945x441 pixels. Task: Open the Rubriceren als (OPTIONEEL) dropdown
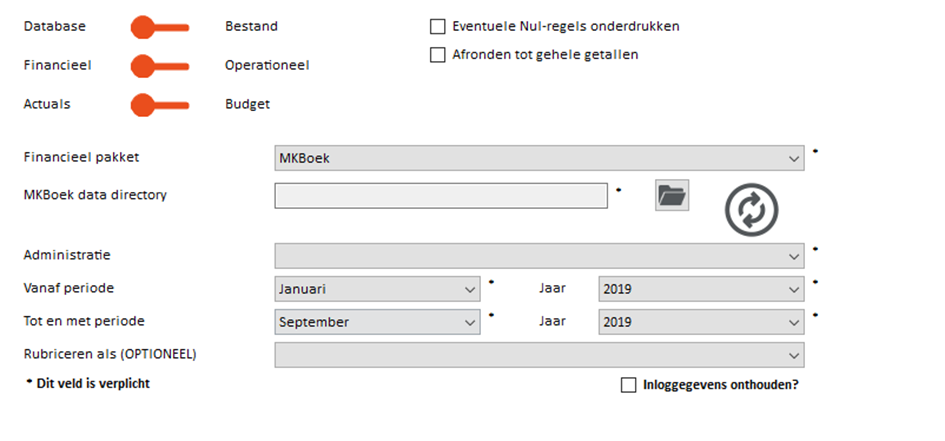(x=539, y=355)
